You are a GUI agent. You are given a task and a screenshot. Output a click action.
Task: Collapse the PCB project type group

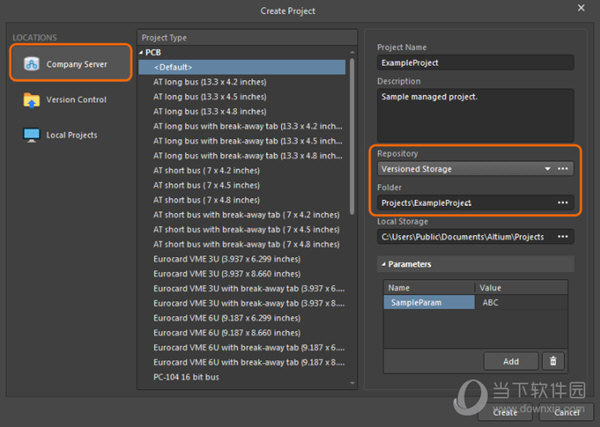pyautogui.click(x=141, y=52)
